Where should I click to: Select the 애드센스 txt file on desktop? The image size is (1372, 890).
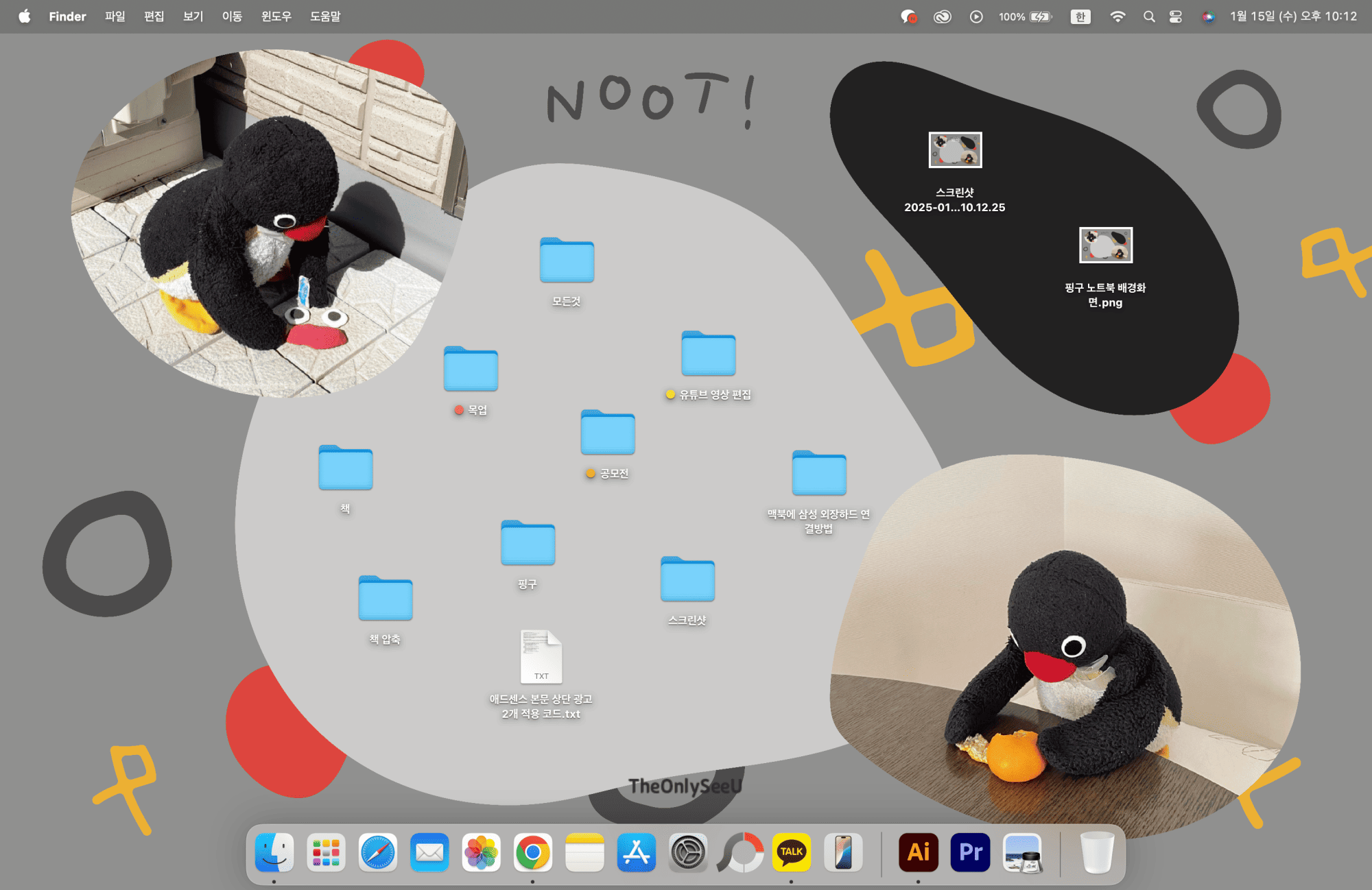coord(541,657)
